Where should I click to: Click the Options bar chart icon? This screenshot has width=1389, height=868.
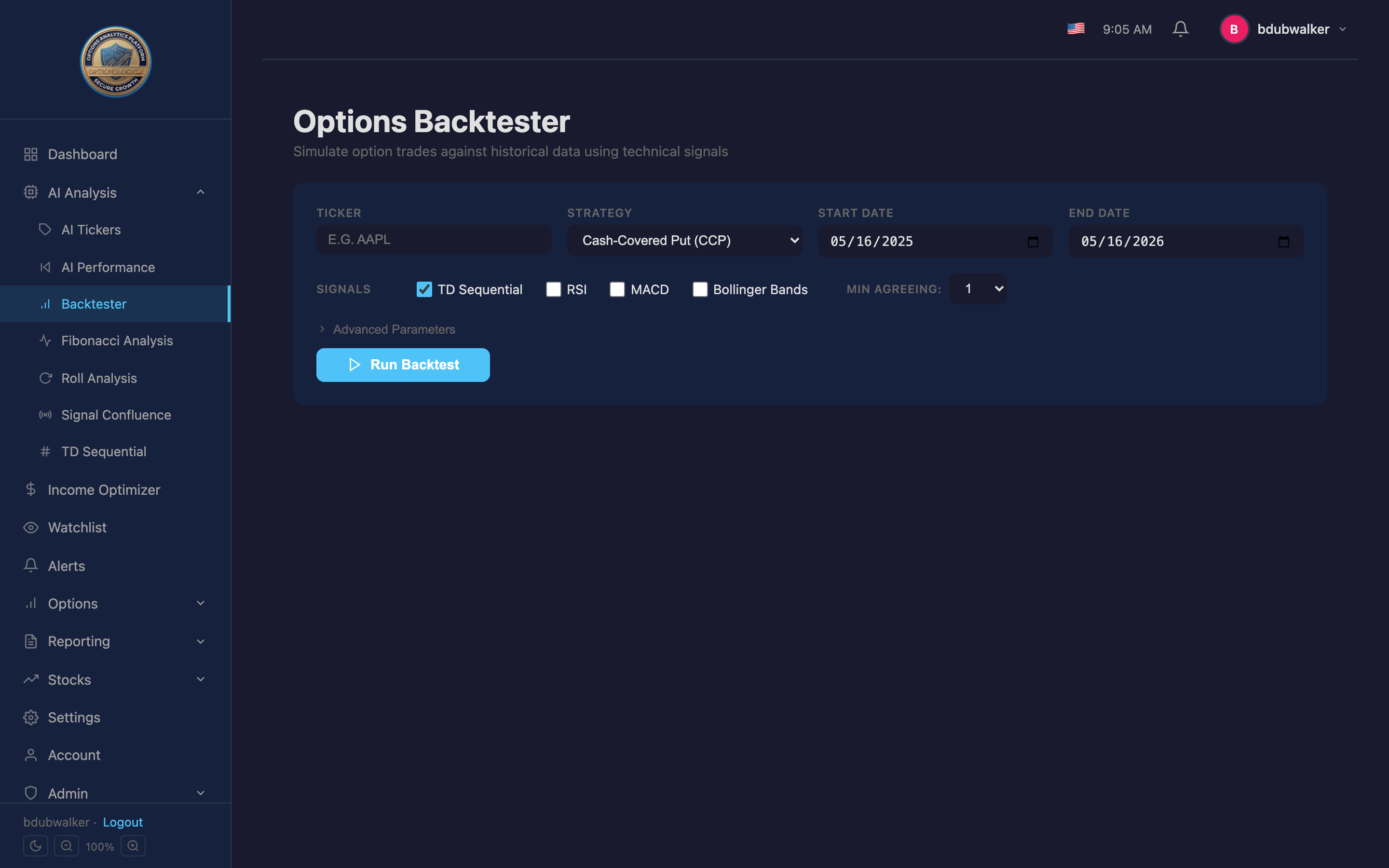pos(31,603)
